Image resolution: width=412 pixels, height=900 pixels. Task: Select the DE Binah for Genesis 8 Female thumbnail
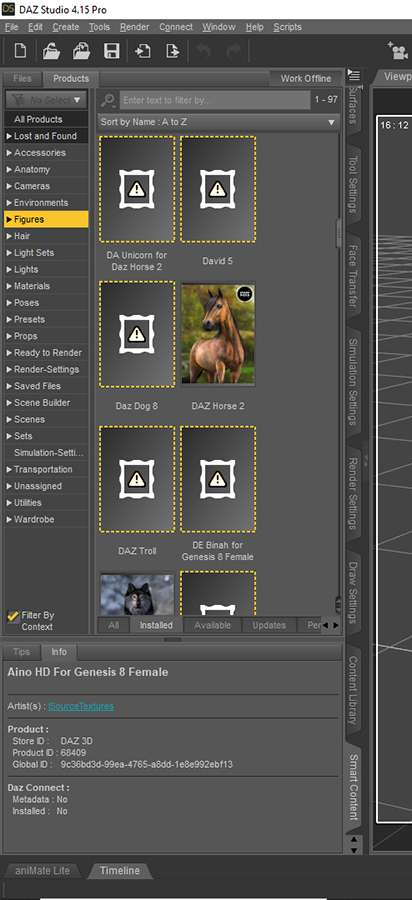tap(218, 479)
